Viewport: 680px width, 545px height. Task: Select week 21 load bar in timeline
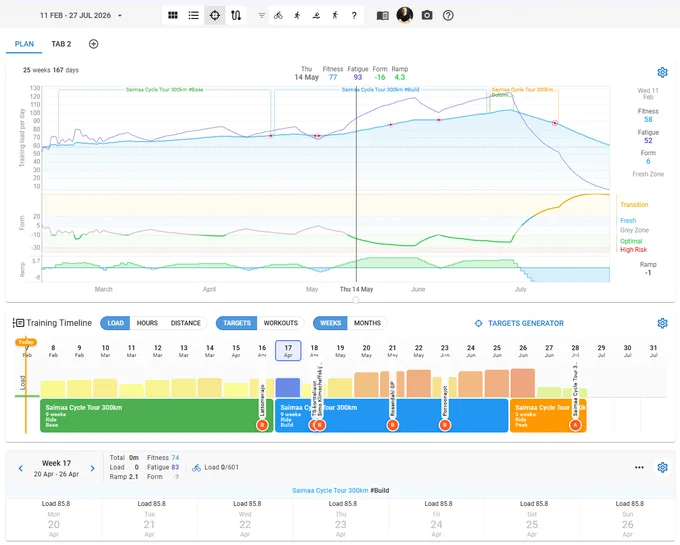coord(392,384)
